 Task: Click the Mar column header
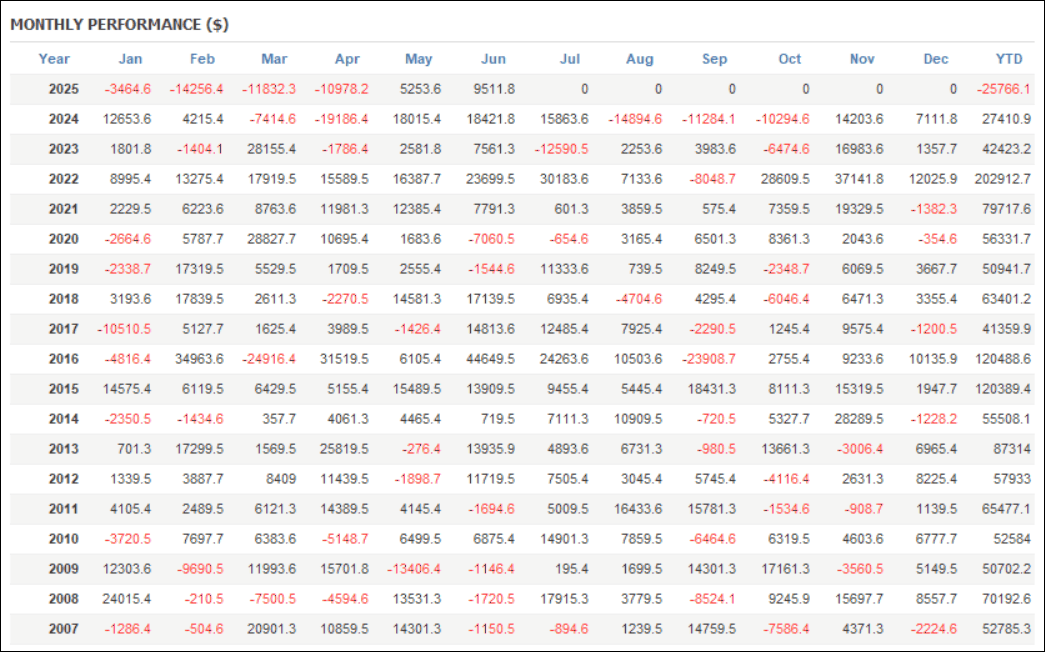pos(274,59)
